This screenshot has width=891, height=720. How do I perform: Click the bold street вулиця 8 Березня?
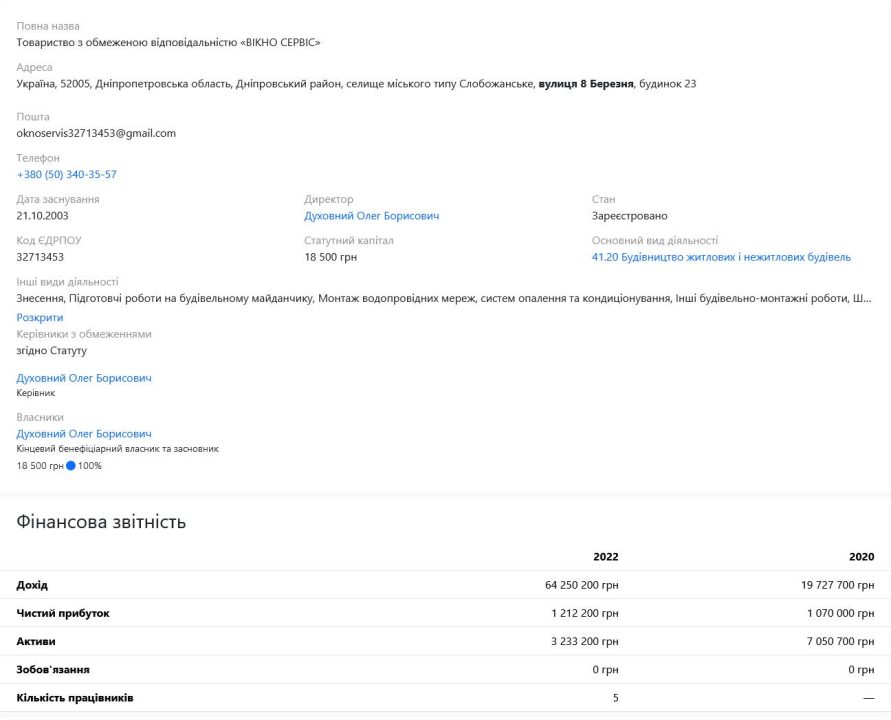tap(586, 84)
